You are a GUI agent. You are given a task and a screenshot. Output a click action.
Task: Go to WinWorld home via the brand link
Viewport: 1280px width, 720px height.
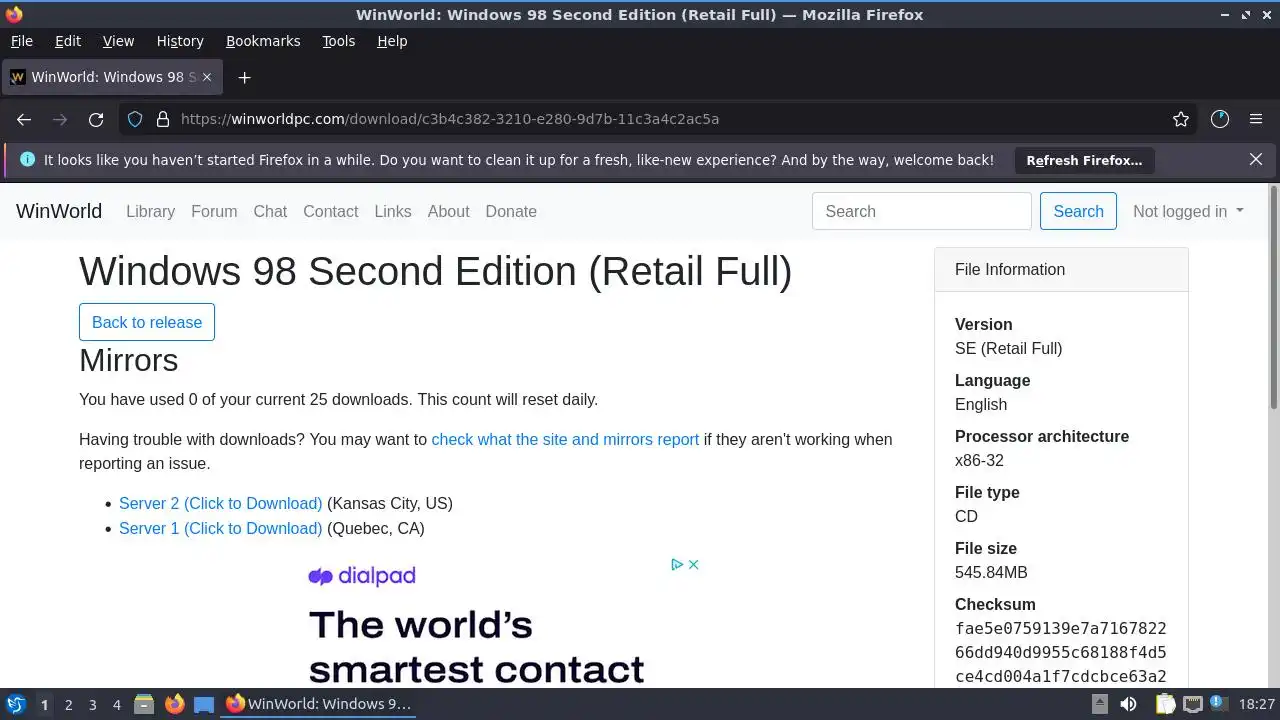coord(59,211)
